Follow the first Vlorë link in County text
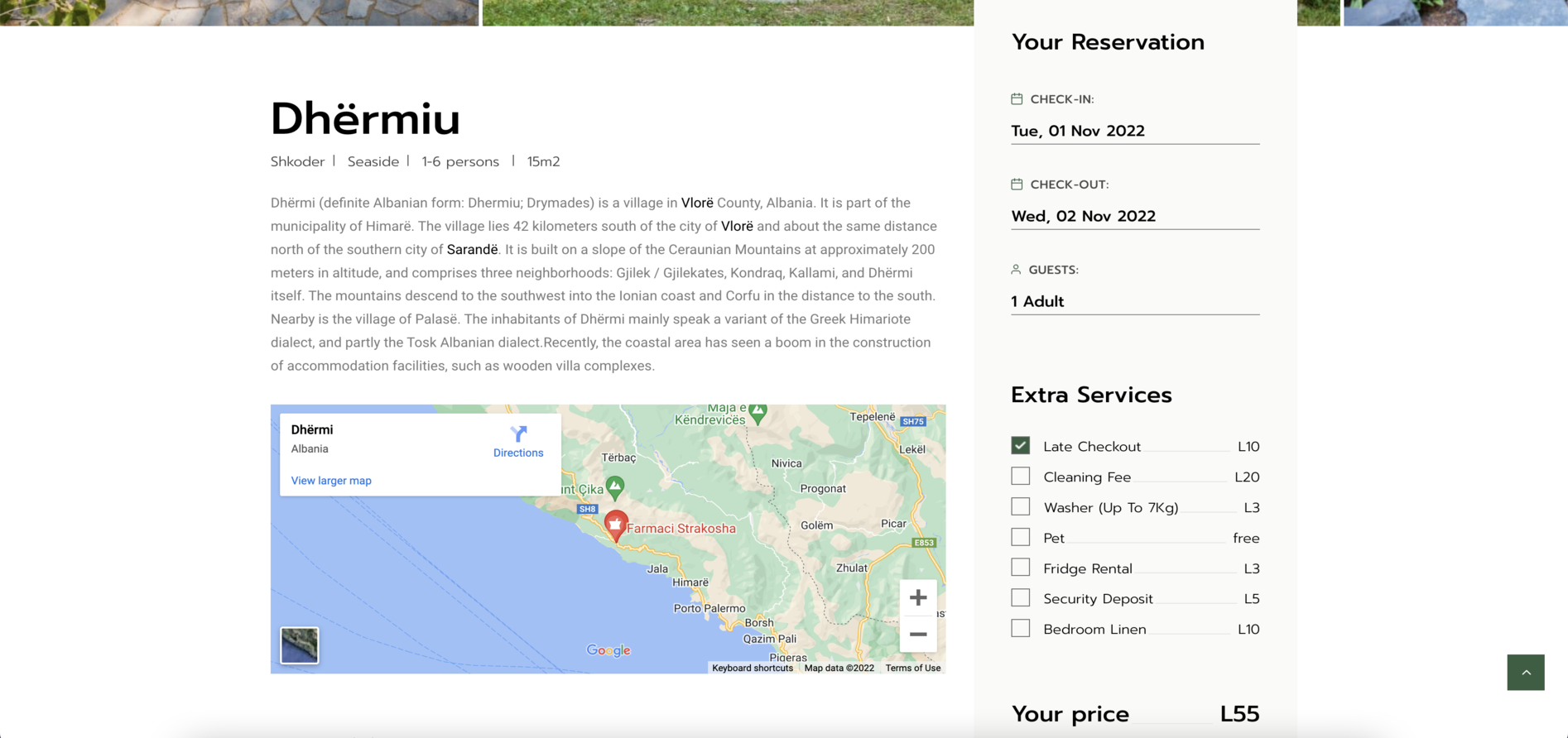This screenshot has height=738, width=1568. tap(697, 203)
